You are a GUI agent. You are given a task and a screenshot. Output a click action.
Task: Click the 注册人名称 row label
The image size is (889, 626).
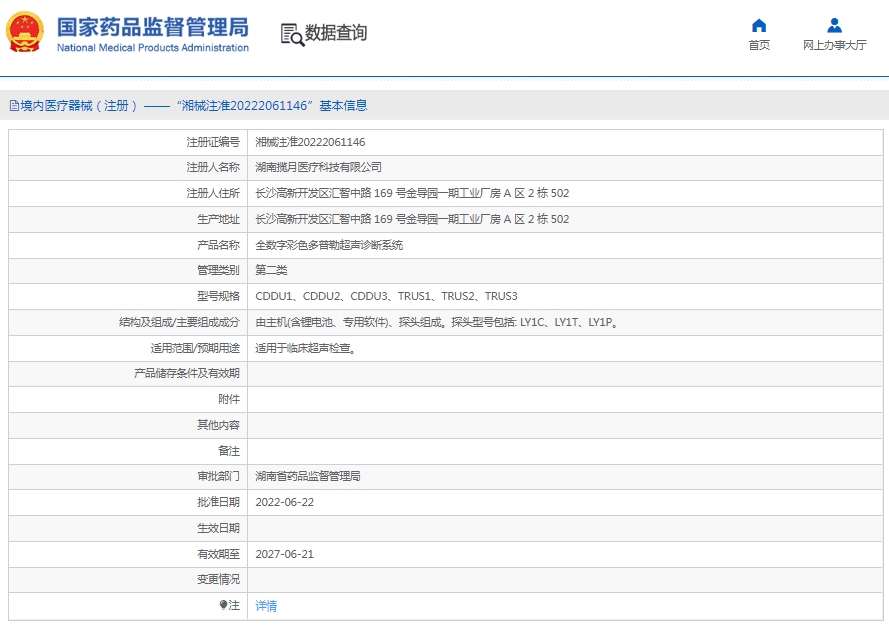(x=213, y=167)
